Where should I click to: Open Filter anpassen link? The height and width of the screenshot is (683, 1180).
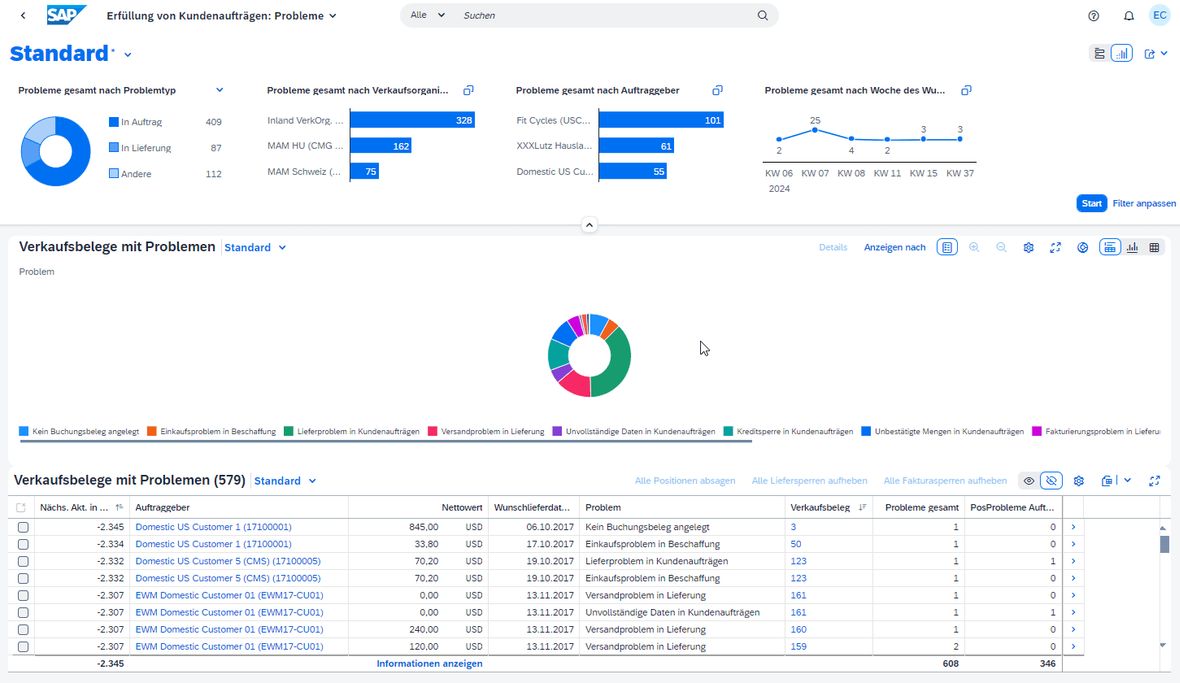pyautogui.click(x=1143, y=203)
